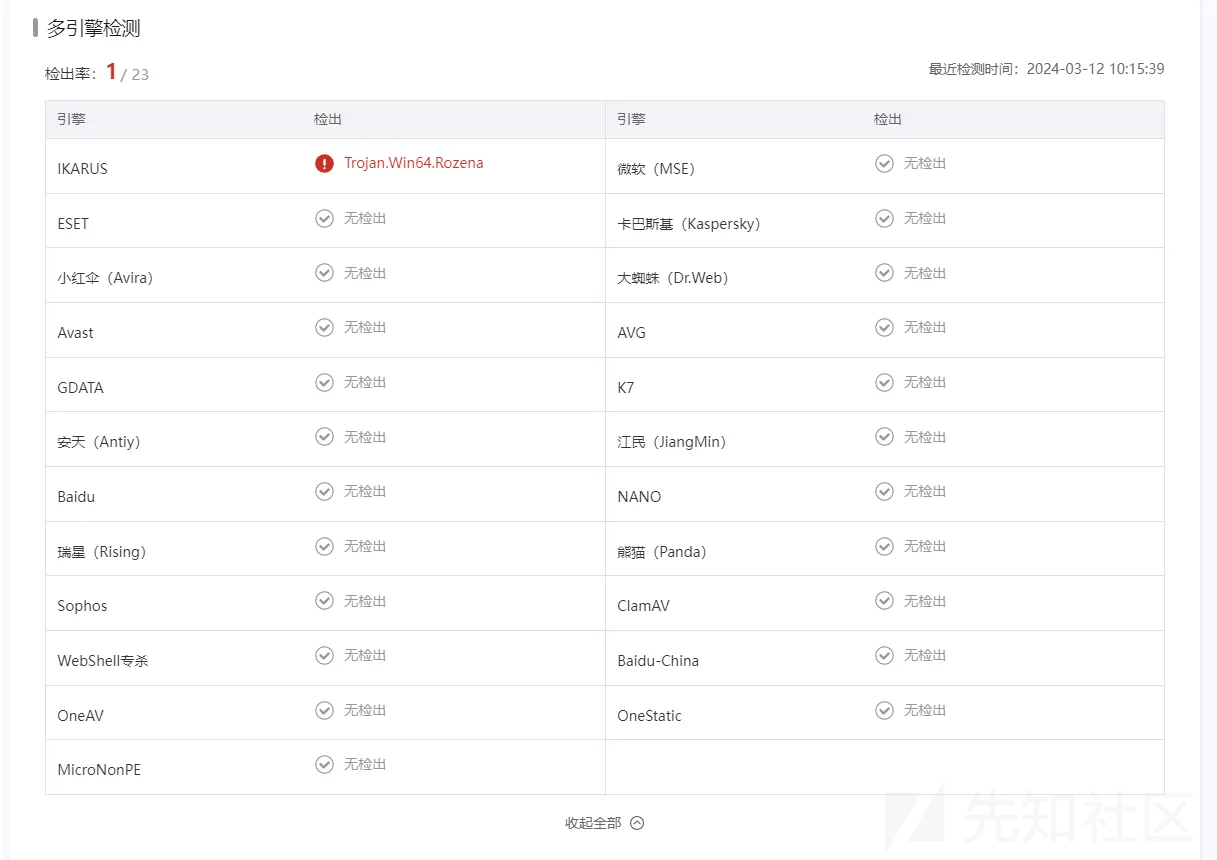Click the checkmark icon in the Panda row
Image resolution: width=1217 pixels, height=860 pixels.
(884, 546)
